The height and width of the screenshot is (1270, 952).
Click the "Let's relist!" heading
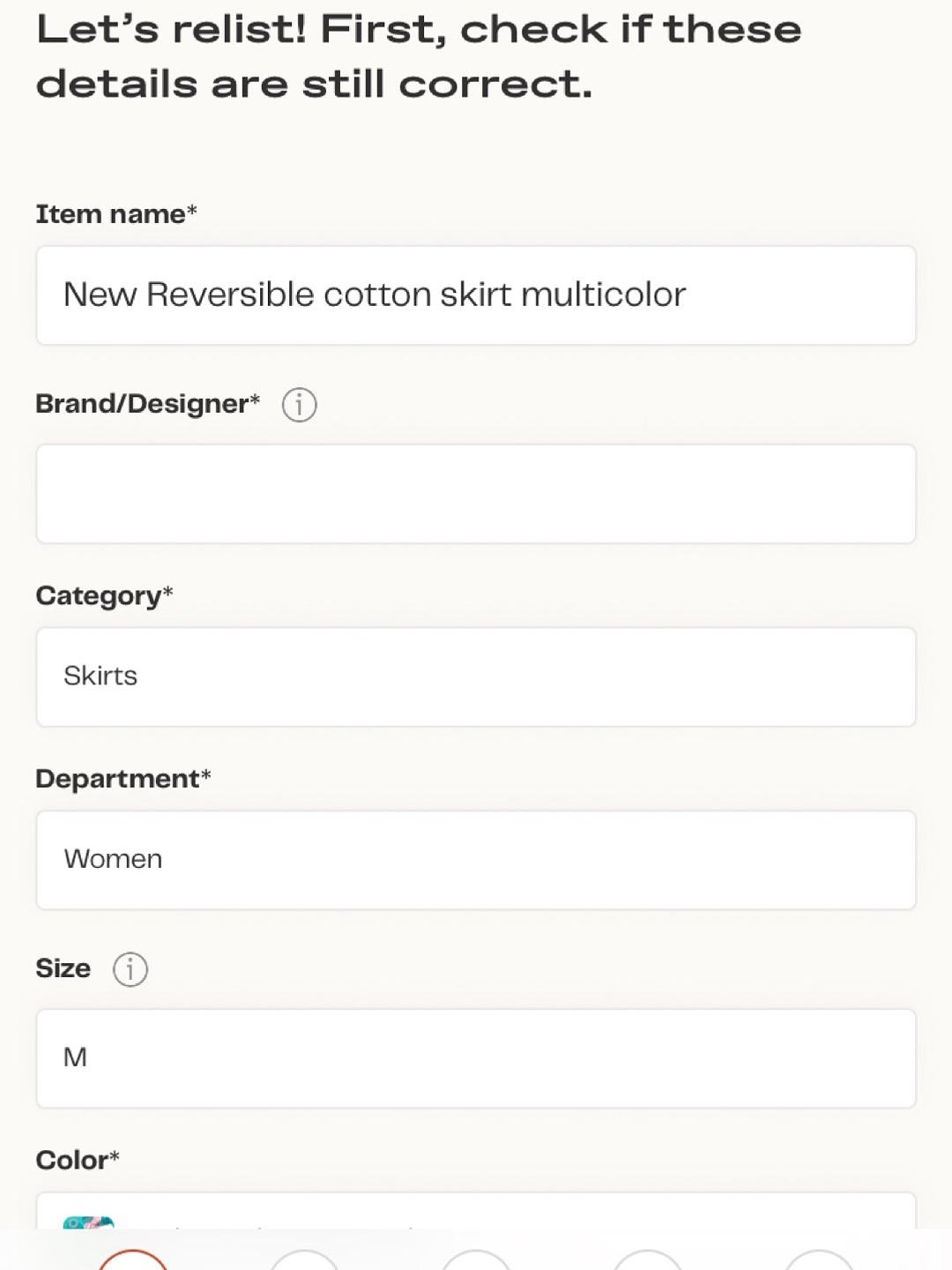click(419, 57)
